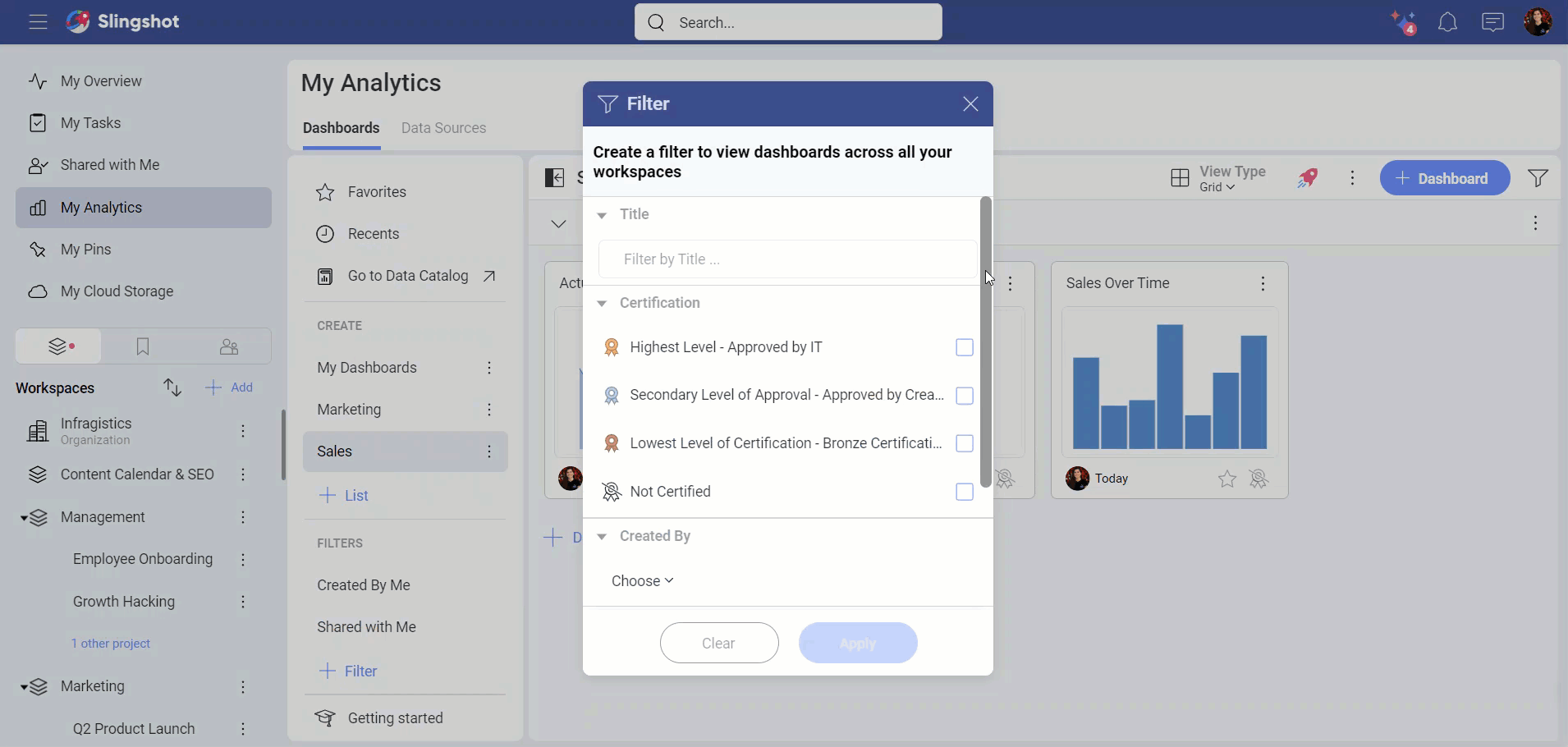Open the hamburger menu in the top bar
This screenshot has height=747, width=1568.
pos(38,22)
